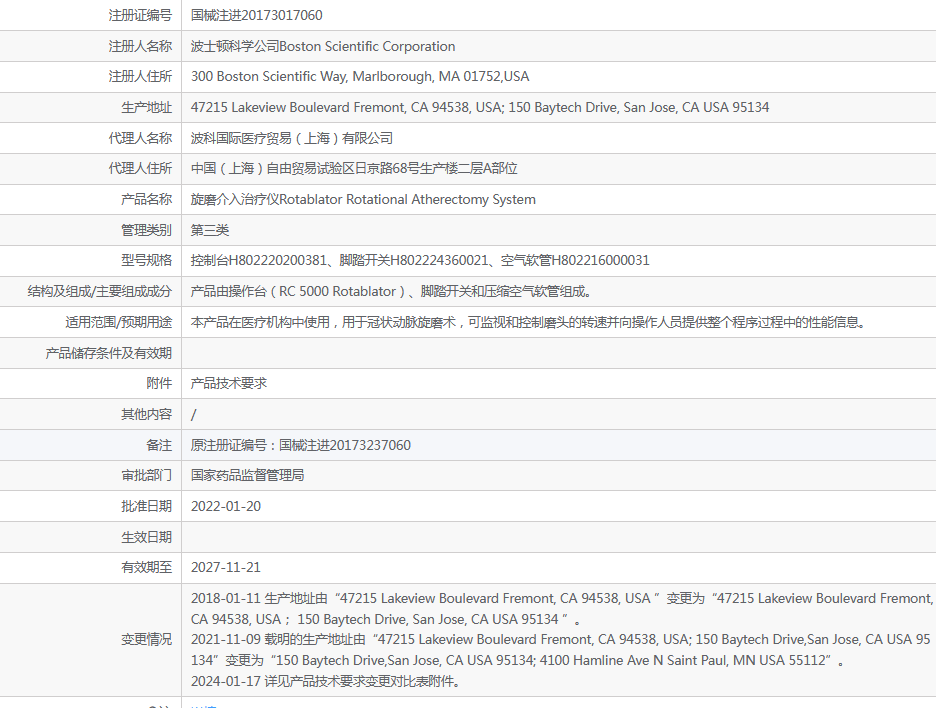
Task: Select expiry date 2027-11-21
Action: [x=226, y=567]
